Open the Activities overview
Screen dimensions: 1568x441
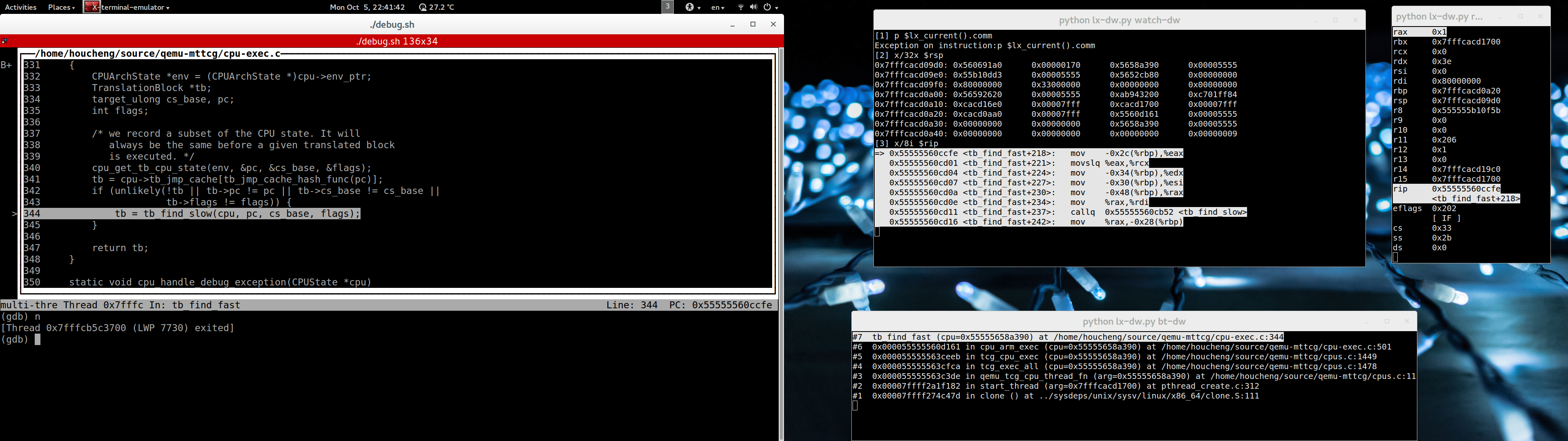tap(21, 7)
